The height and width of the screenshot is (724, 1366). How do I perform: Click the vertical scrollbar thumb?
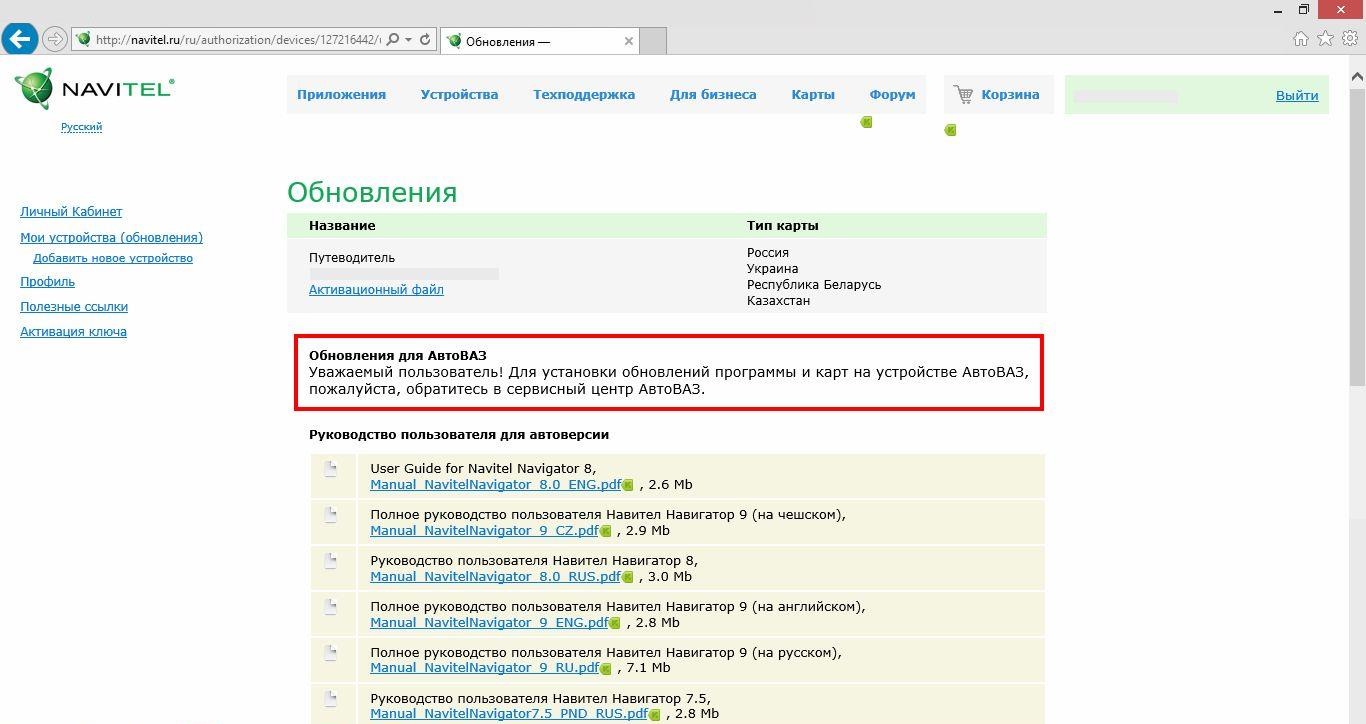1357,235
